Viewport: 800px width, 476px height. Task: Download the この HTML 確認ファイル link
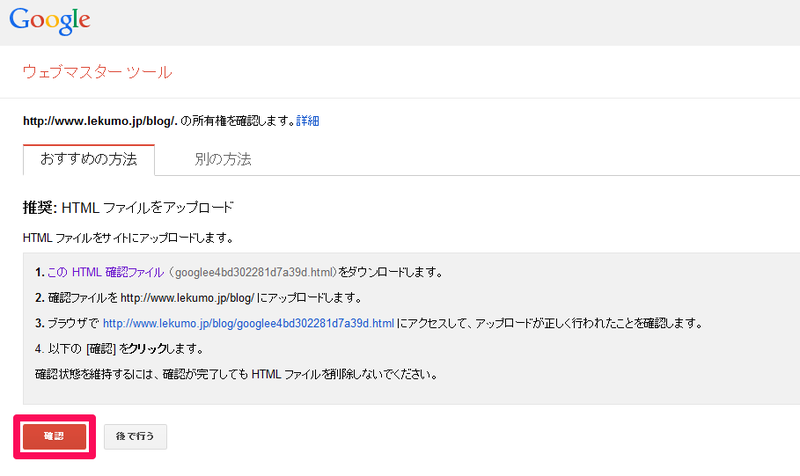106,272
